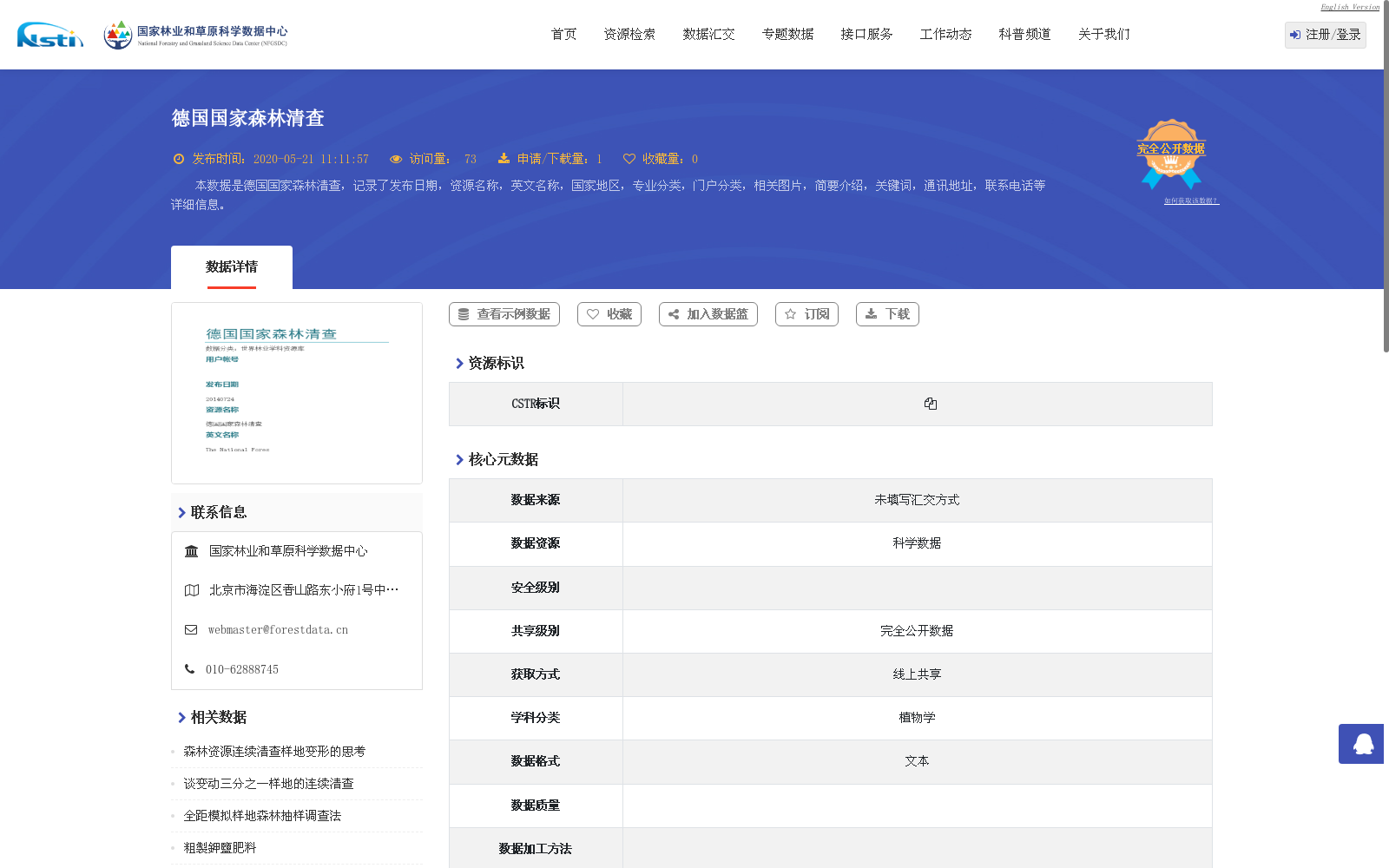Click the 数据来源 row label
This screenshot has width=1389, height=868.
[x=536, y=500]
